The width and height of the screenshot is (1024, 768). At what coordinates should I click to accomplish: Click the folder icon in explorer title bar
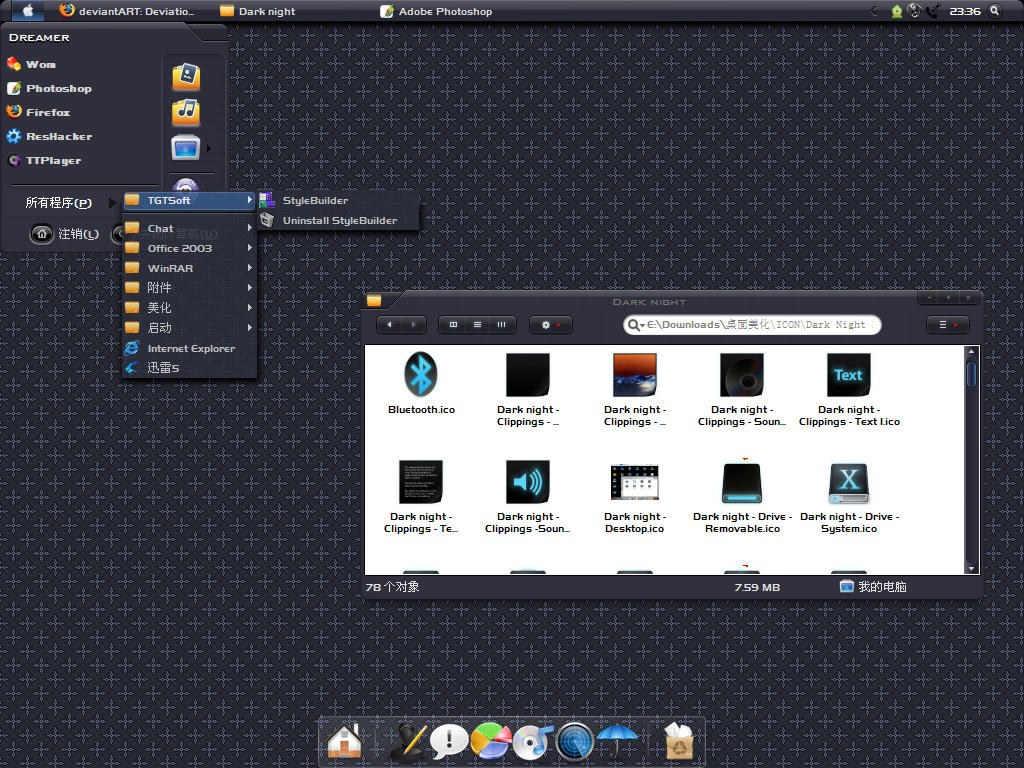[374, 300]
